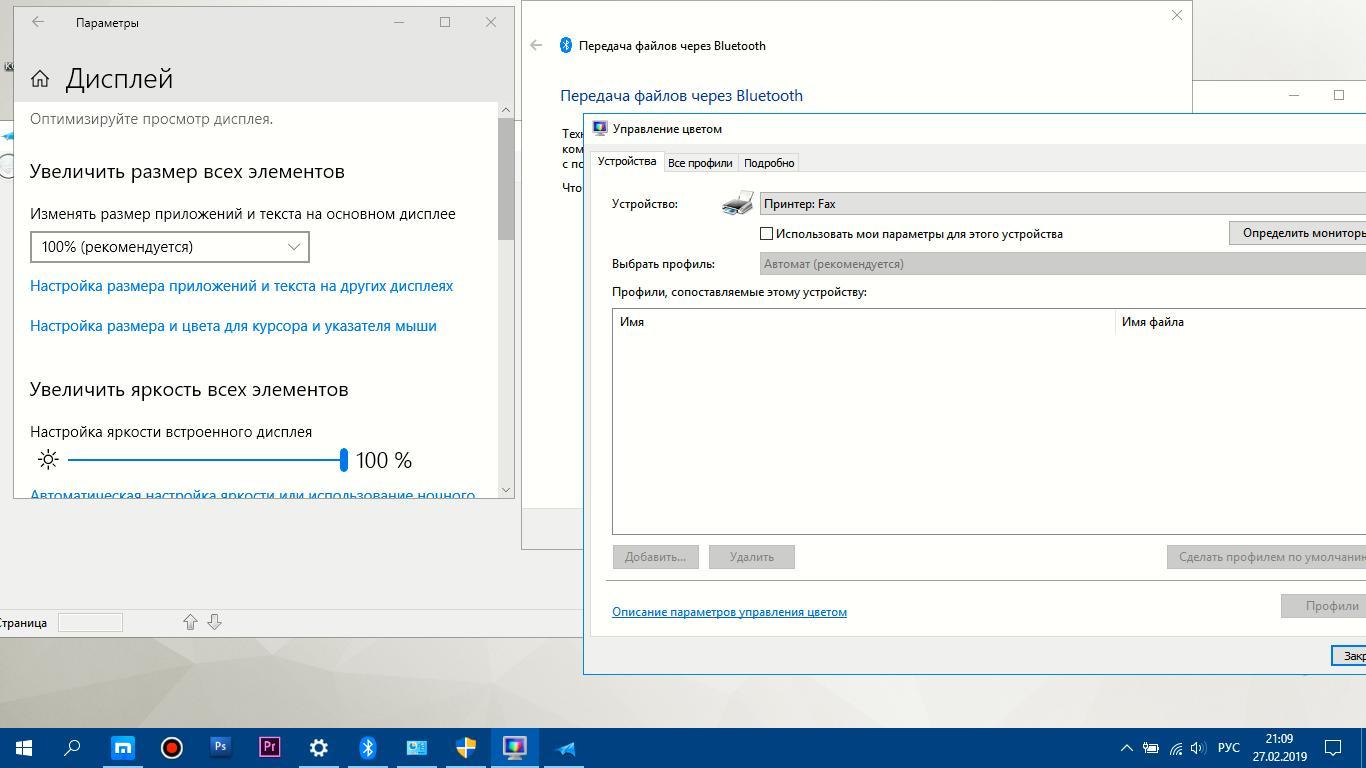Enable 'Использовать мои параметры для этого устройства' checkbox

767,234
